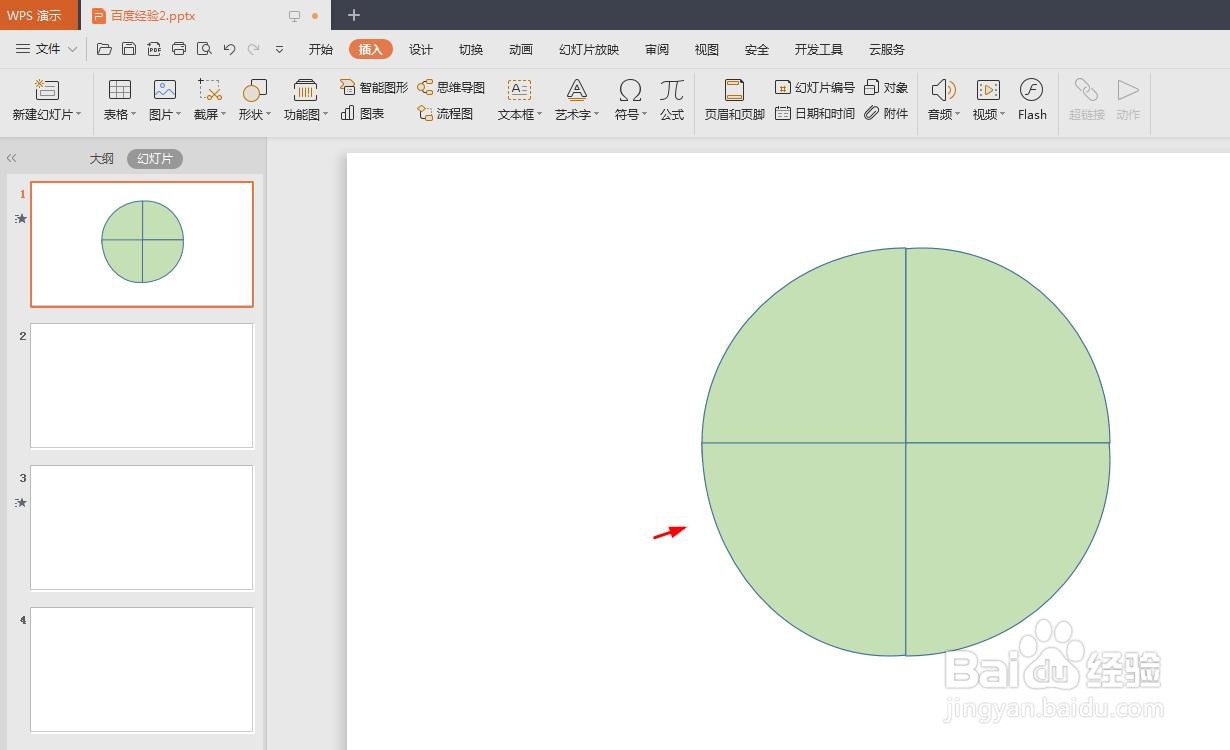This screenshot has width=1230, height=750.
Task: Click the display icon on document tab
Action: tap(294, 16)
